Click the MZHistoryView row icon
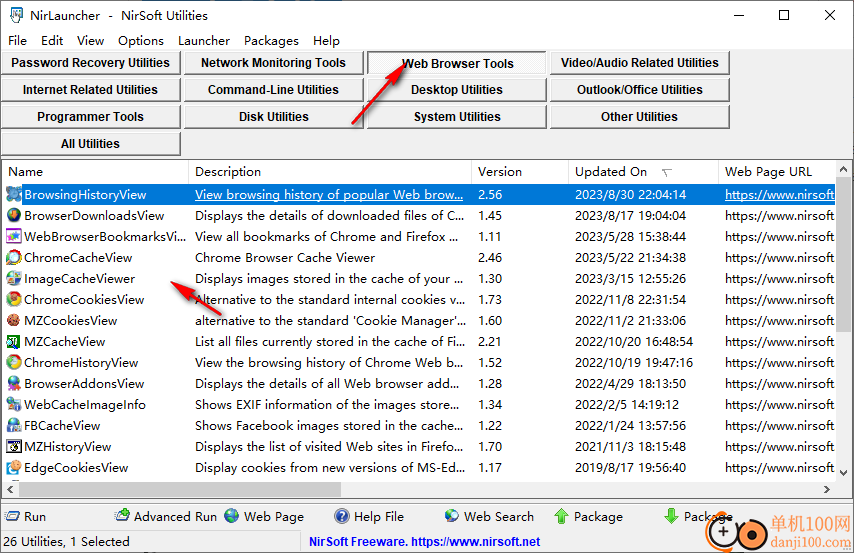This screenshot has width=854, height=553. click(x=14, y=446)
